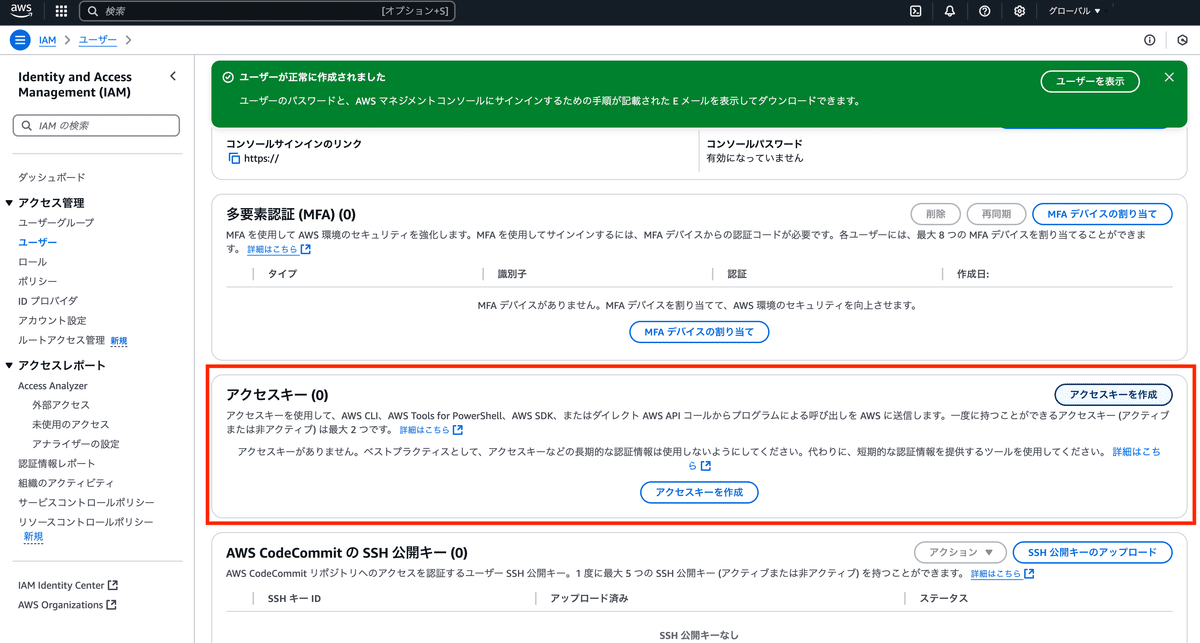Click the ユーザーを表示 button
This screenshot has height=643, width=1200.
tap(1090, 83)
